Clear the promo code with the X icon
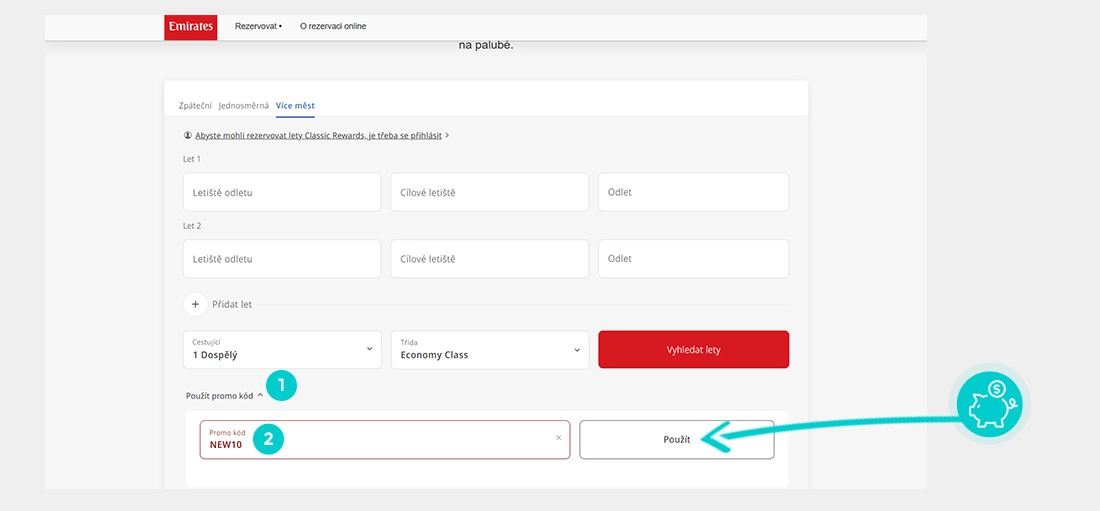Image resolution: width=1100 pixels, height=511 pixels. pyautogui.click(x=558, y=438)
